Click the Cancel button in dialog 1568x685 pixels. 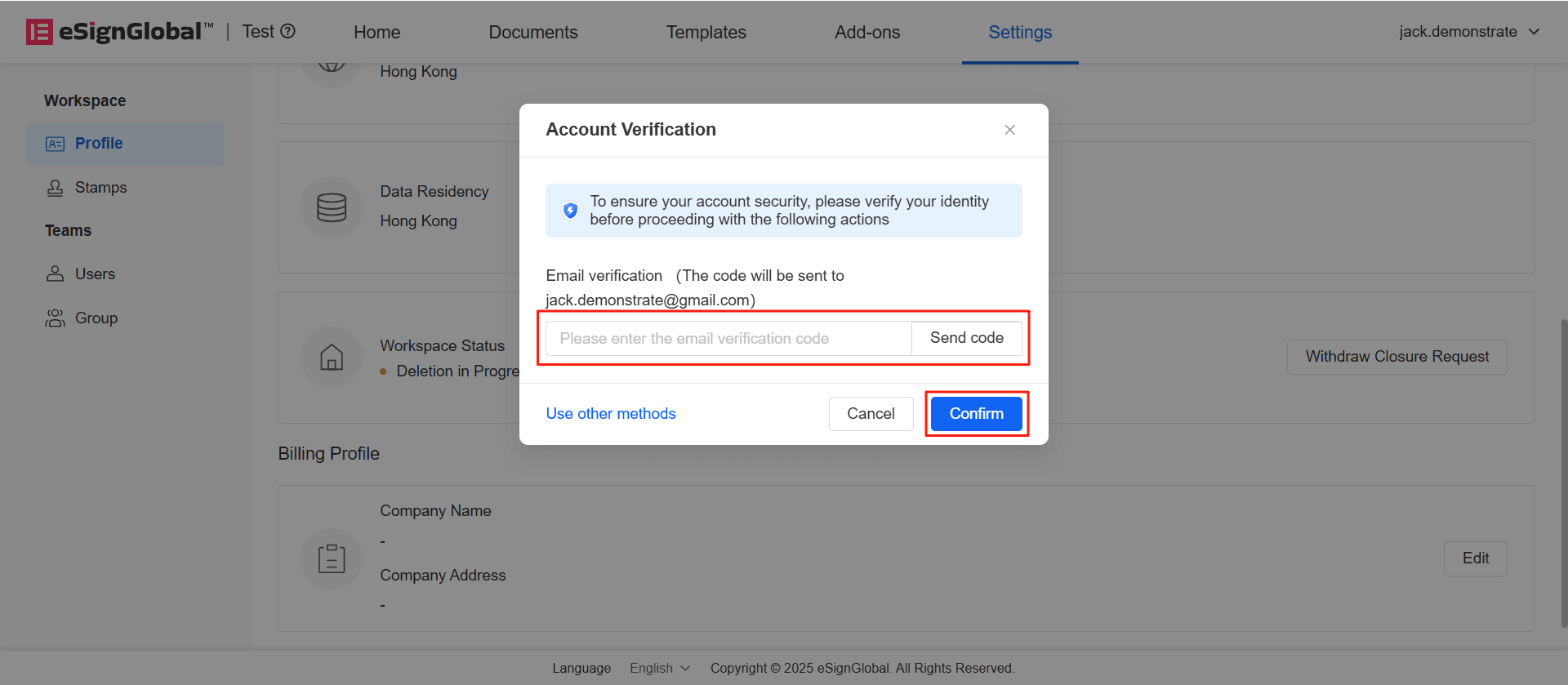[x=871, y=414]
